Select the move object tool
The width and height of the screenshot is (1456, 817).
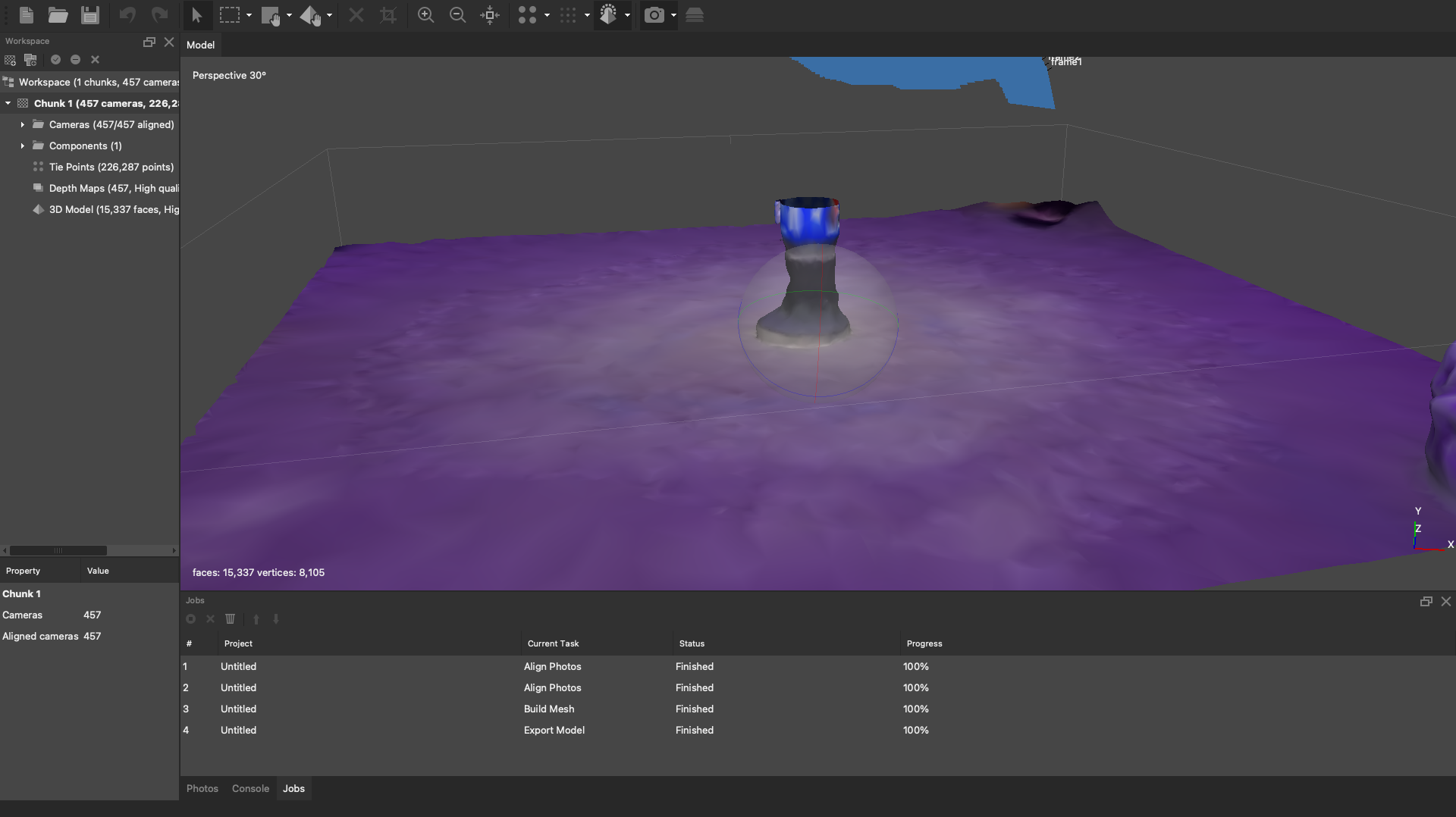310,15
